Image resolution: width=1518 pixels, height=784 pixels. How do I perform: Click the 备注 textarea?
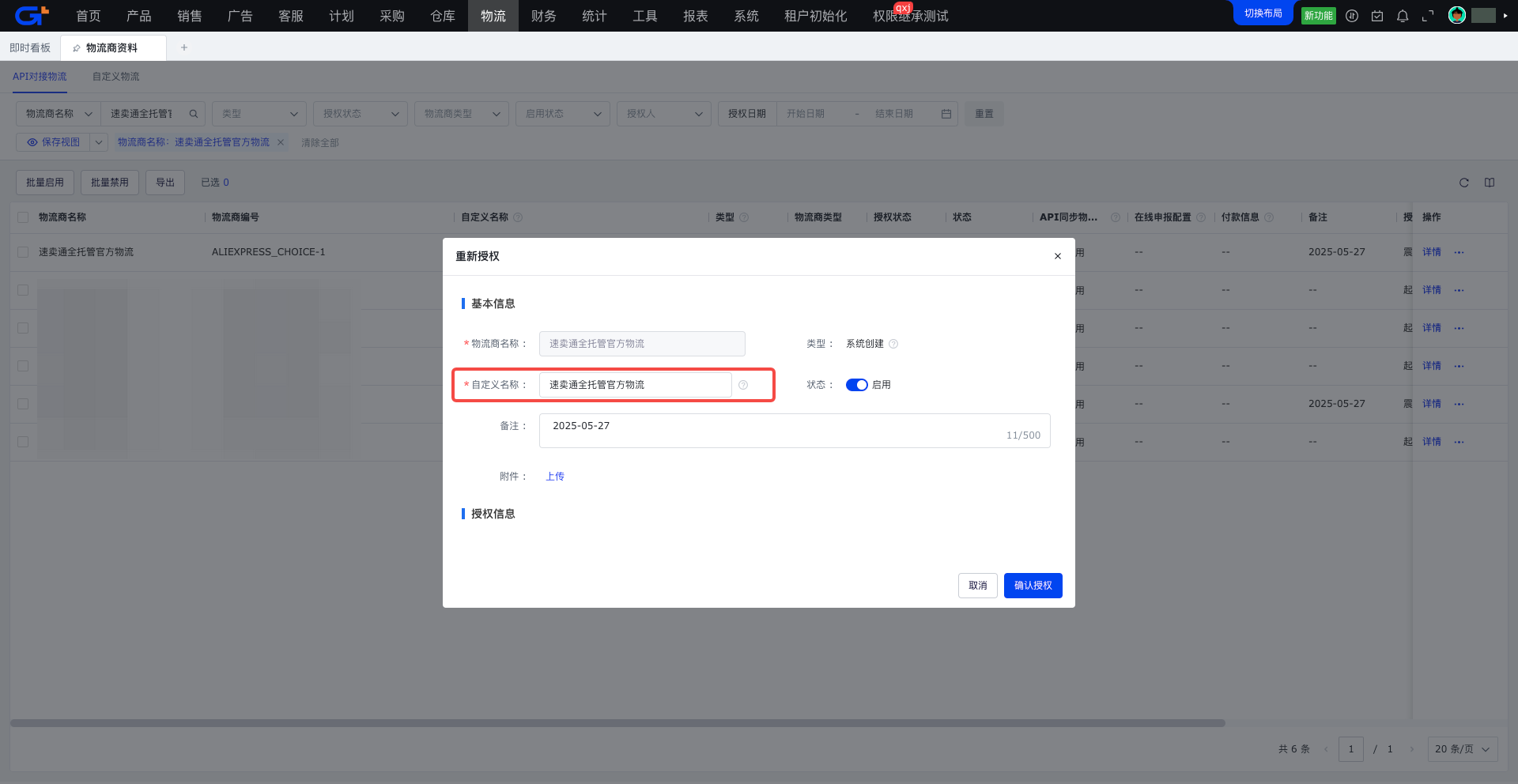click(795, 431)
